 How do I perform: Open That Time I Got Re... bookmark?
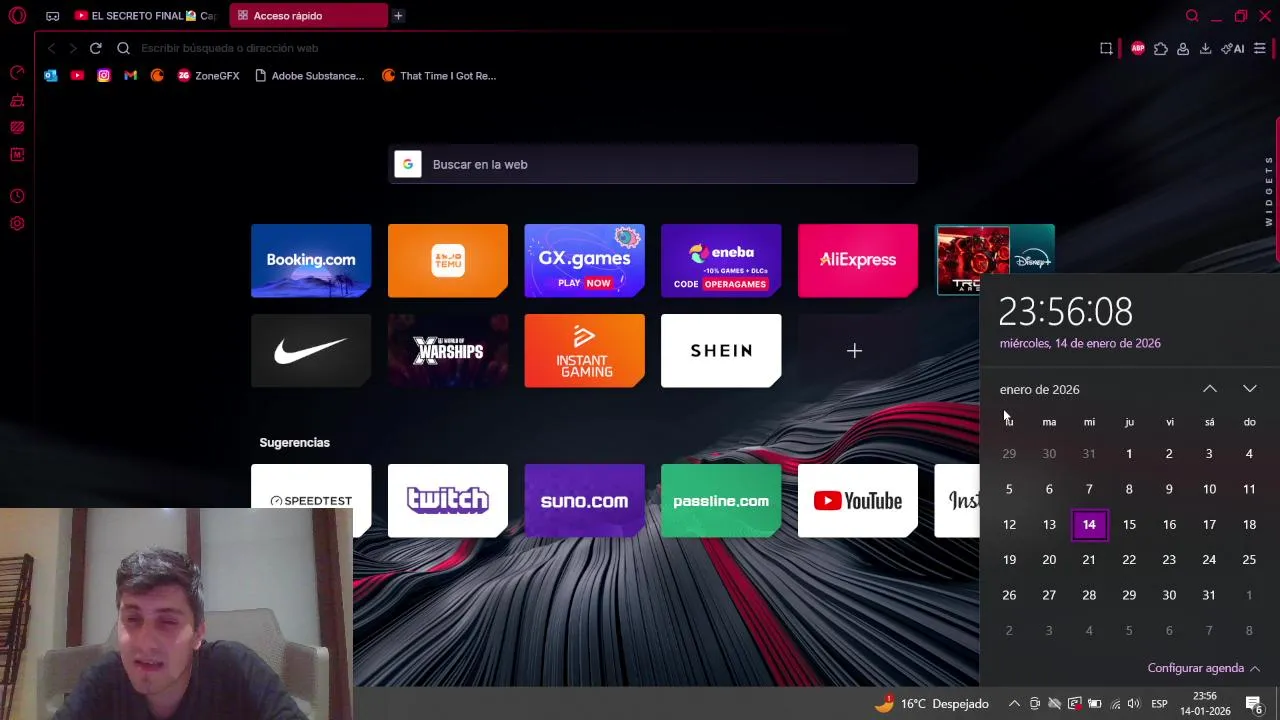click(439, 76)
